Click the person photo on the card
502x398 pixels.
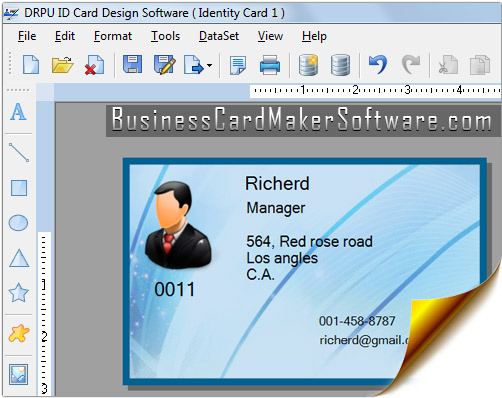pyautogui.click(x=178, y=225)
